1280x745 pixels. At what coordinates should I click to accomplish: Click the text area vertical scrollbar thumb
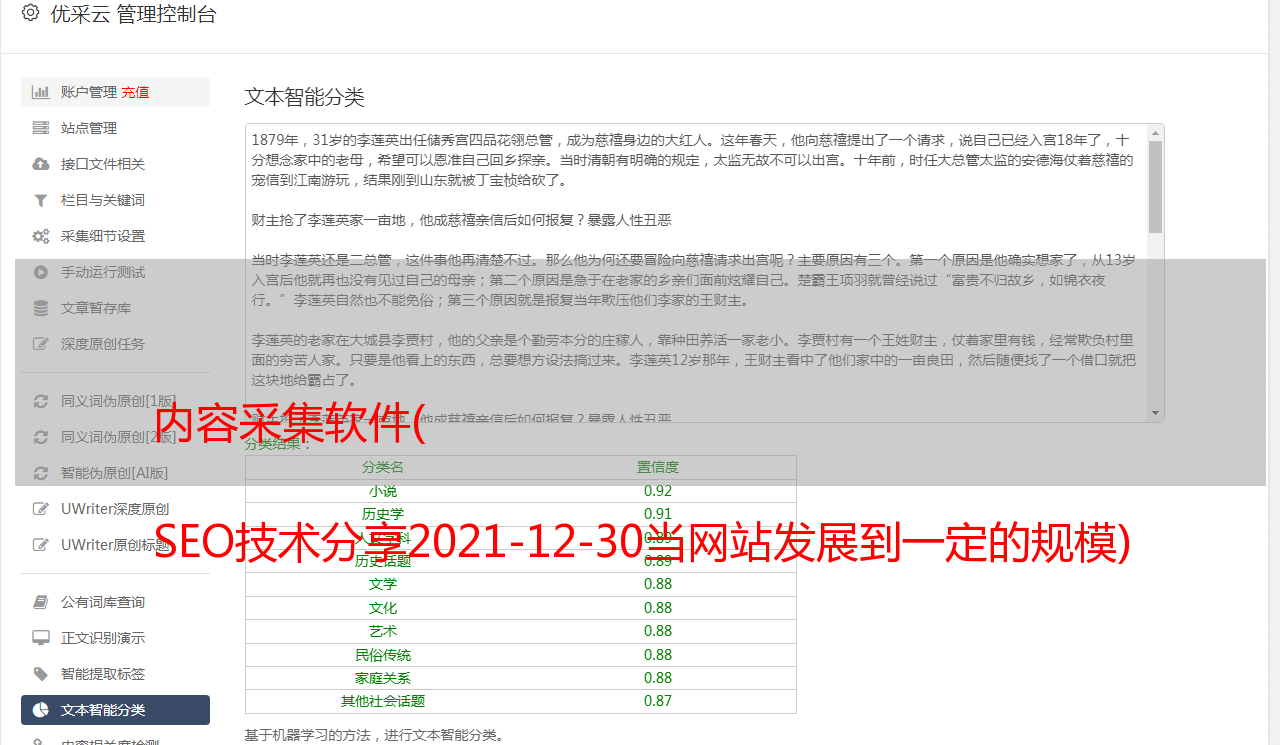click(x=1155, y=187)
